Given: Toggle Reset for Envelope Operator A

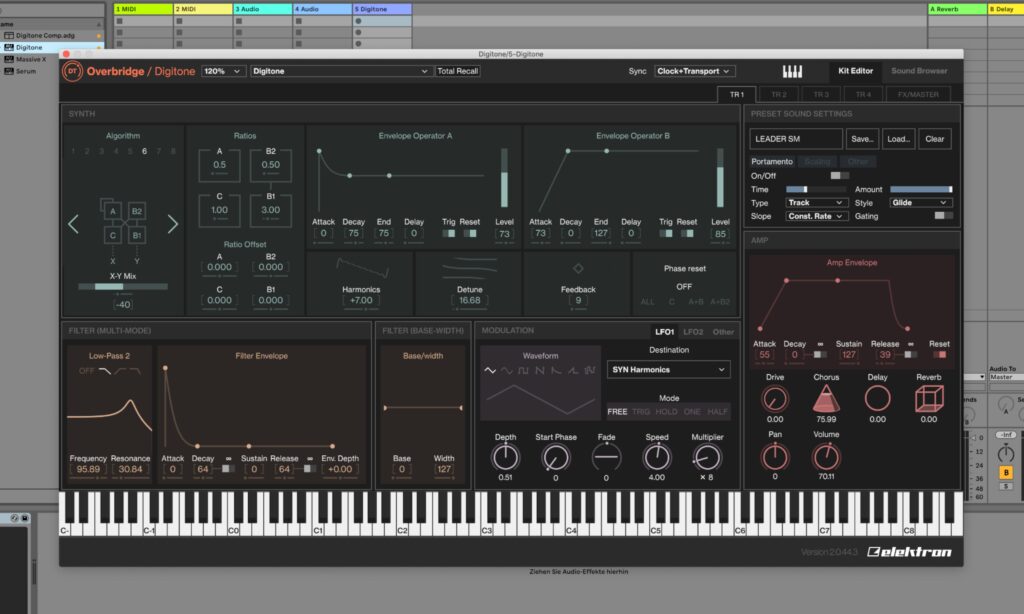Looking at the screenshot, I should (470, 233).
